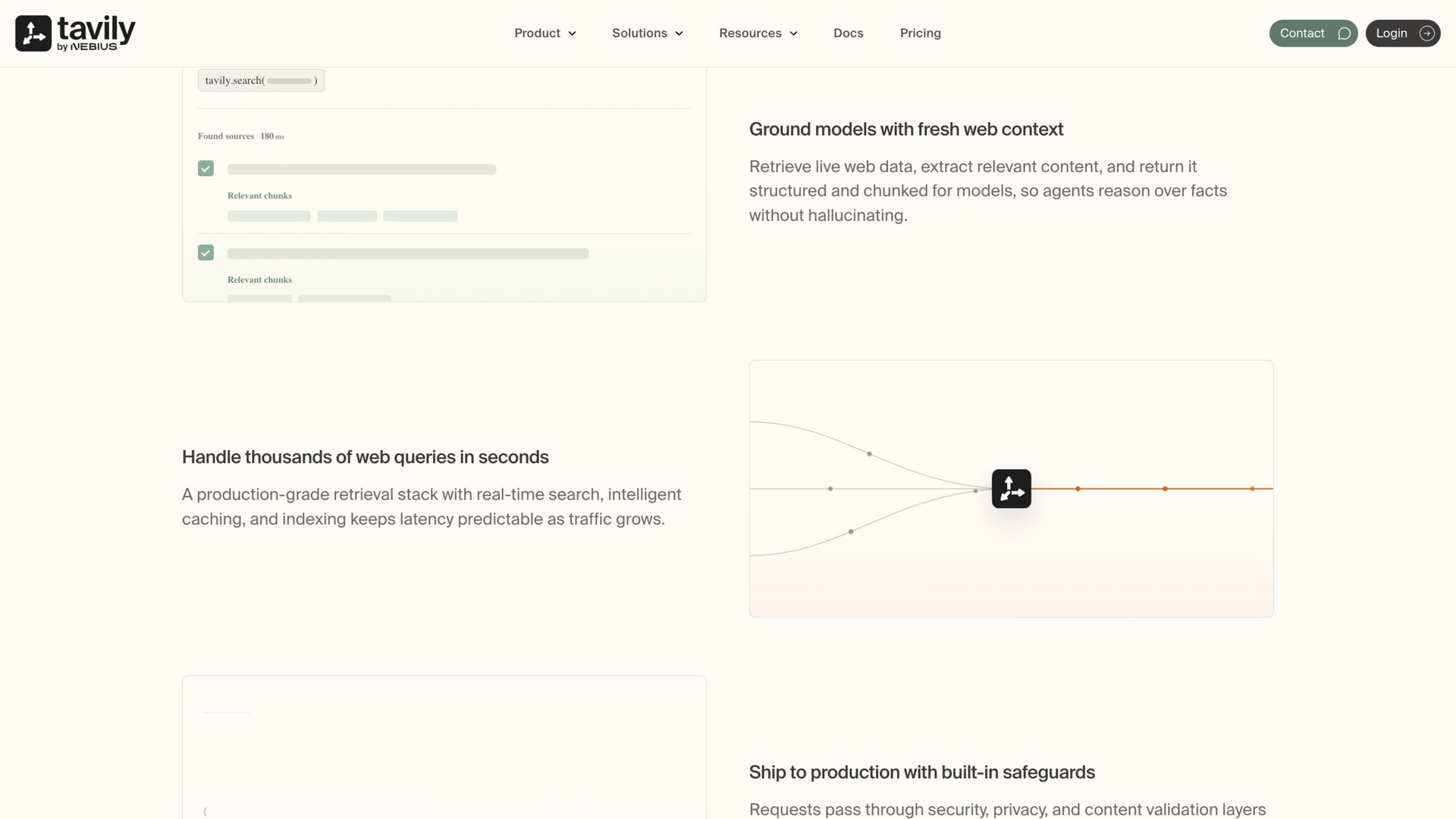Click the Contact chat bubble icon

click(1345, 33)
